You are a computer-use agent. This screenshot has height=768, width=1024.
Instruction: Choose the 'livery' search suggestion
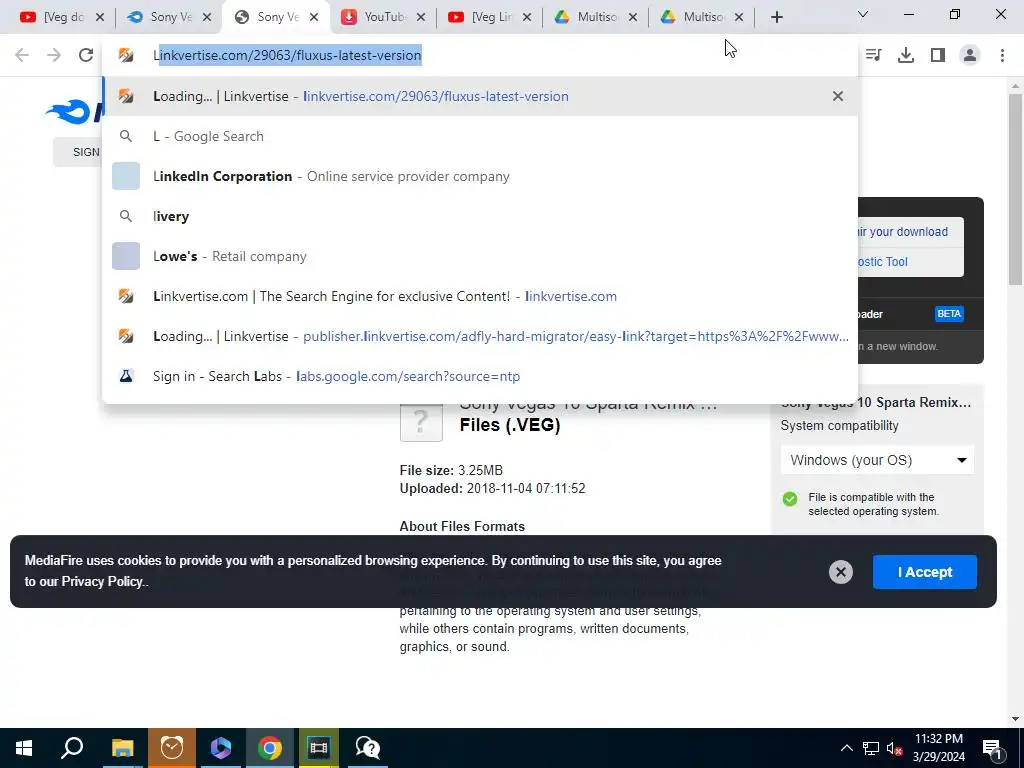coord(480,216)
